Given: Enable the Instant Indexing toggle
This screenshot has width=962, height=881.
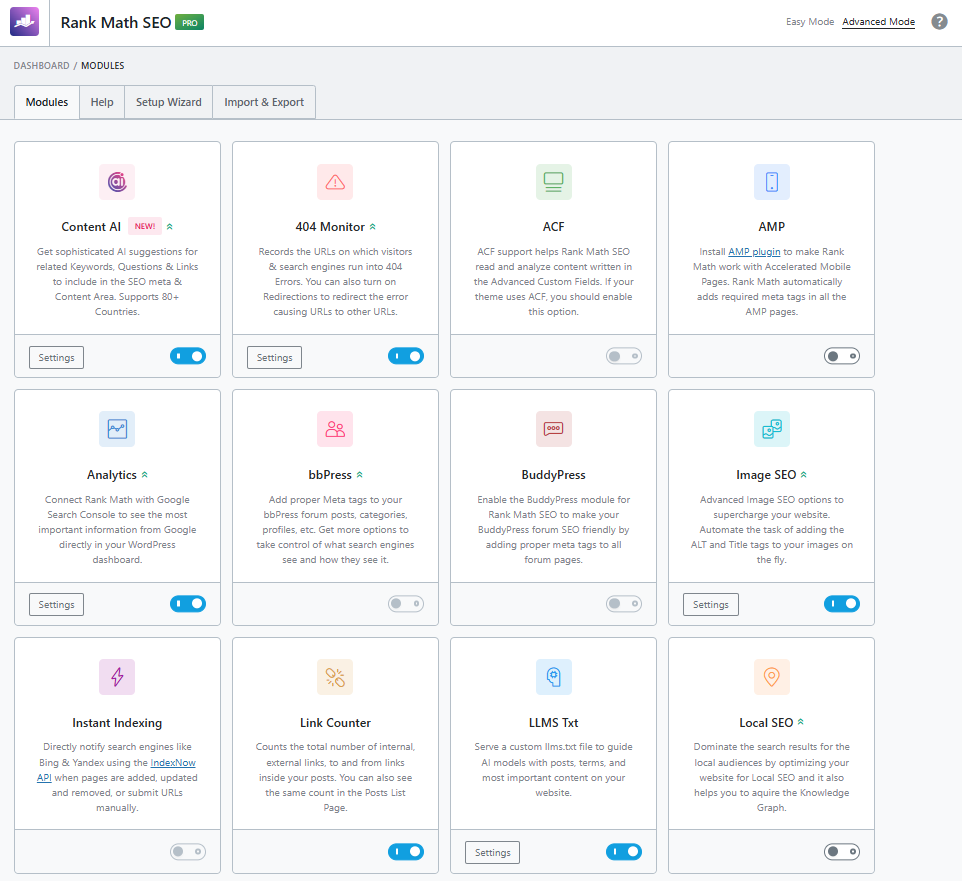Looking at the screenshot, I should 188,852.
